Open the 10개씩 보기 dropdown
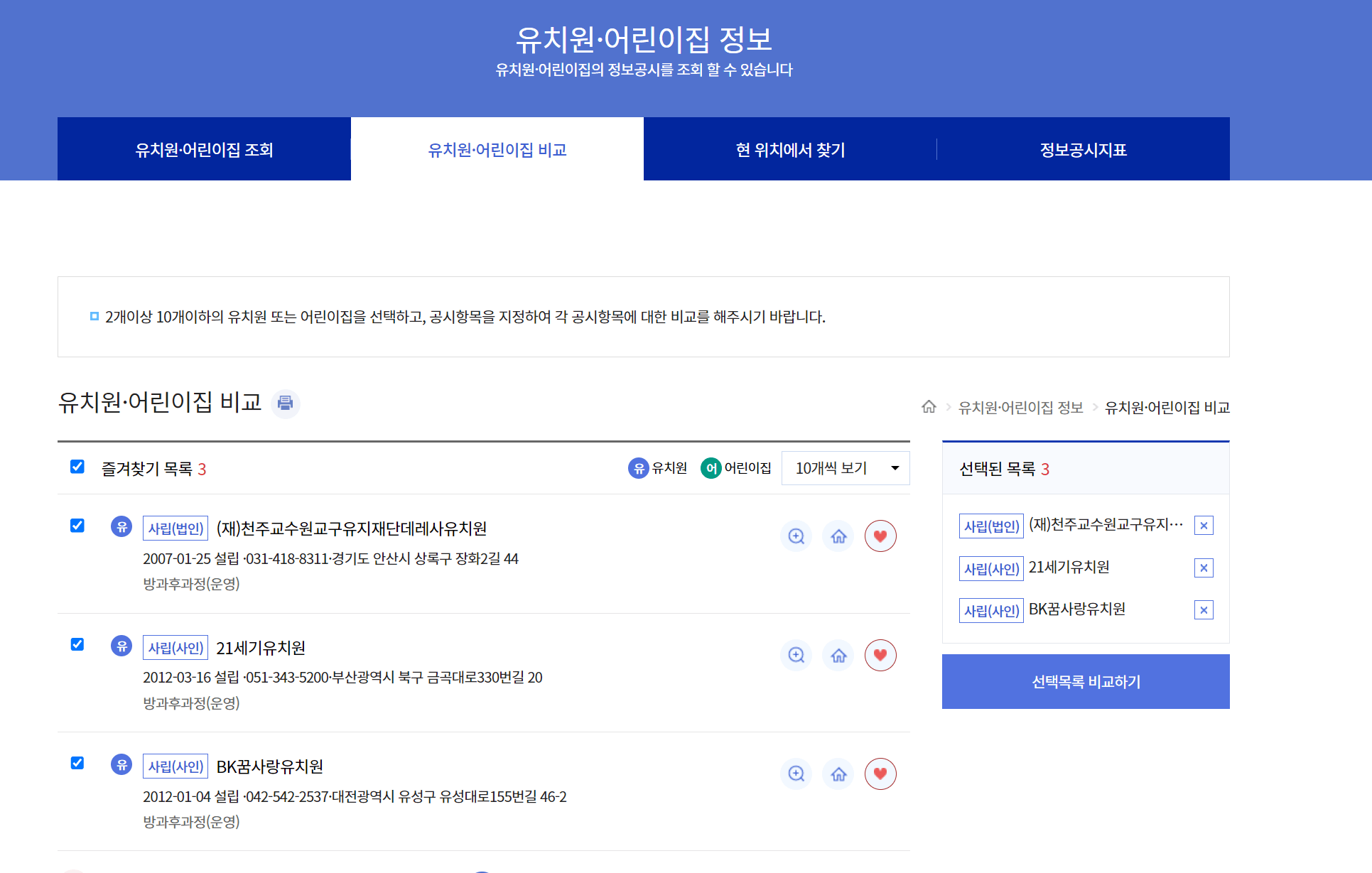The image size is (1372, 873). (x=845, y=468)
